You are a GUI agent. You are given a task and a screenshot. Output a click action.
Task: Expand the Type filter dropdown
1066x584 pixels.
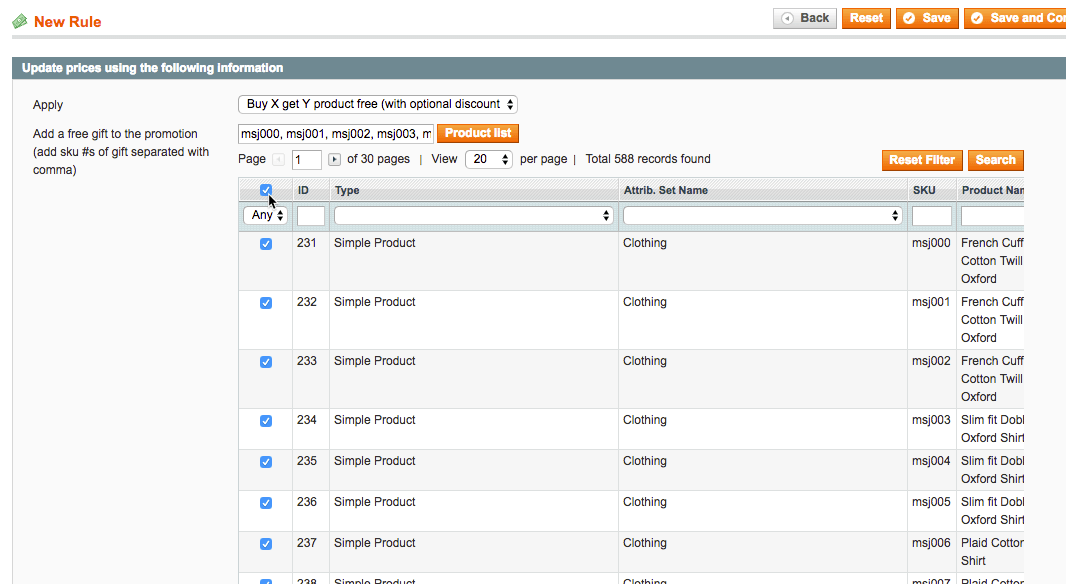click(474, 216)
